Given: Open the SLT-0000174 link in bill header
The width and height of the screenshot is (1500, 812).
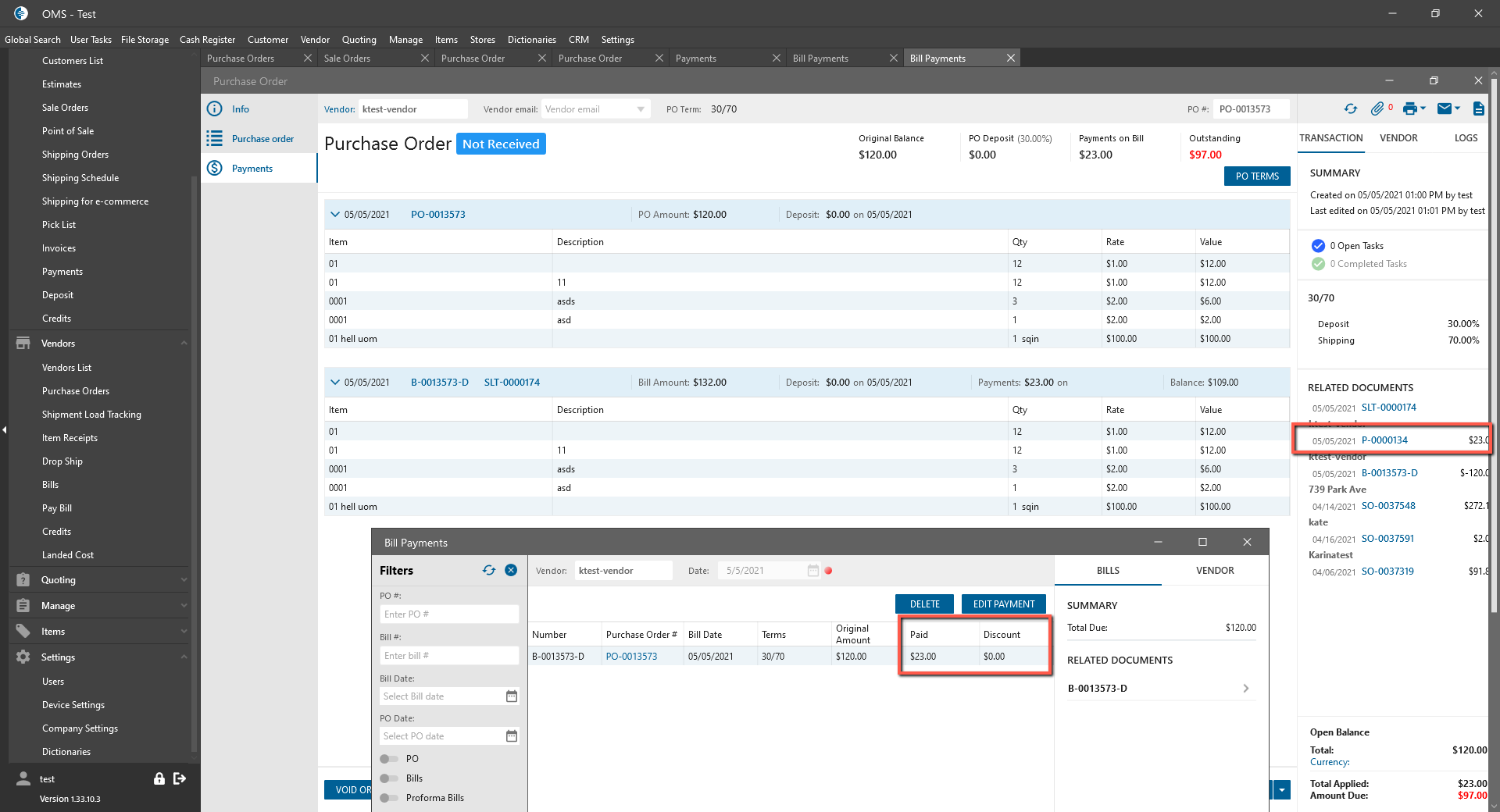Looking at the screenshot, I should pos(512,383).
